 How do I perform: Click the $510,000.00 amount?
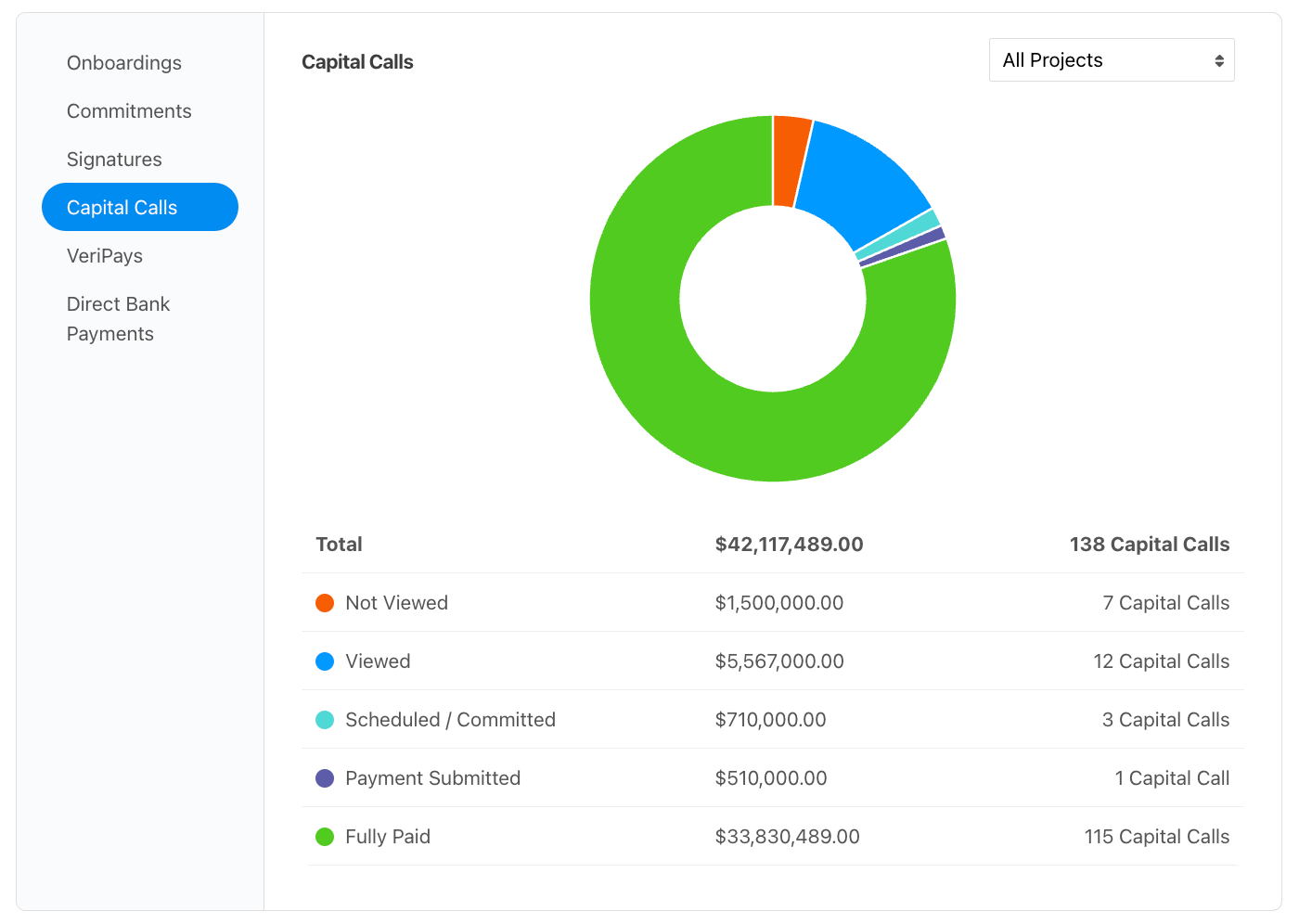[x=771, y=778]
